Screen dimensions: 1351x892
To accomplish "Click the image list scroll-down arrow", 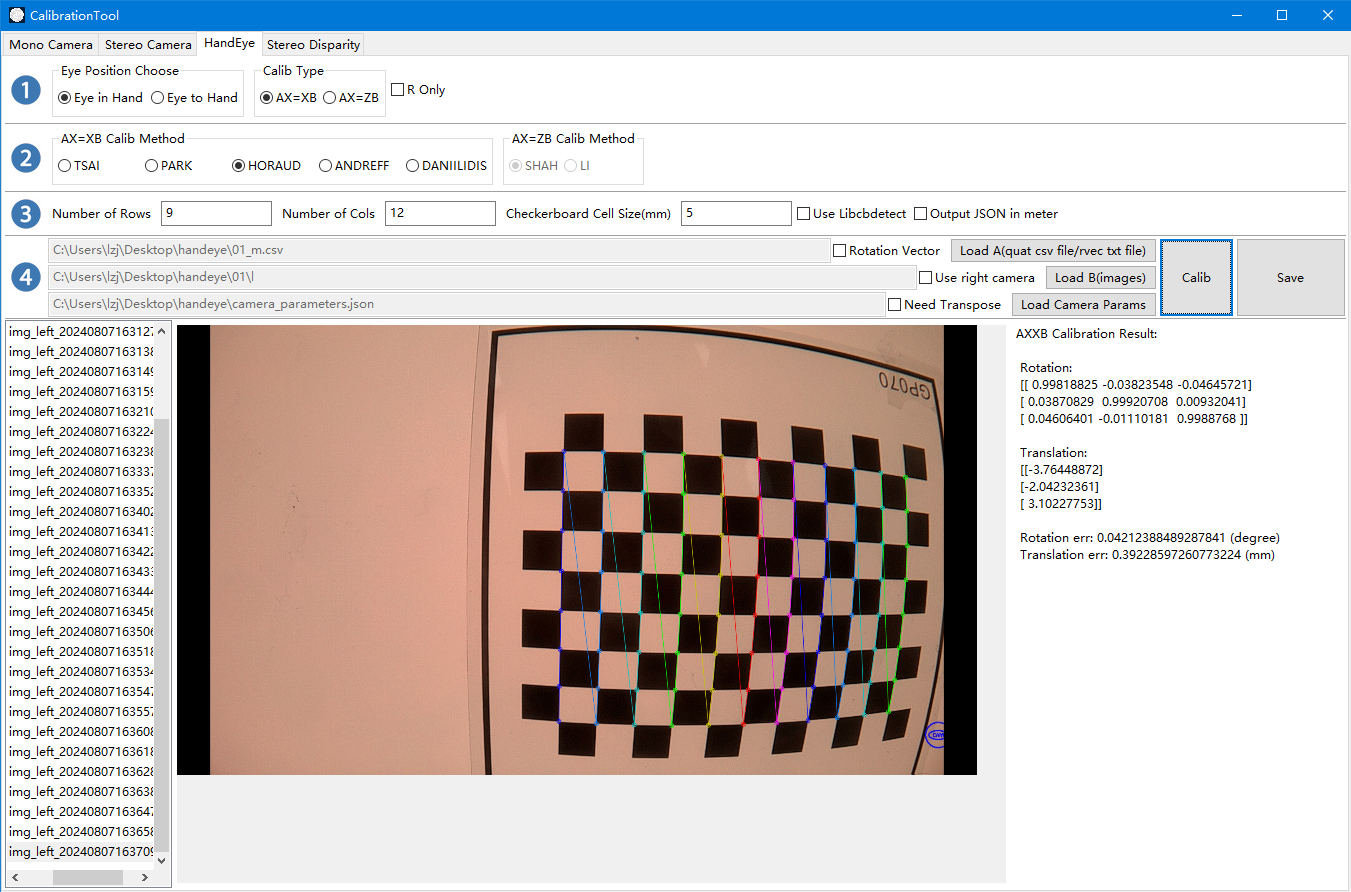I will (162, 860).
